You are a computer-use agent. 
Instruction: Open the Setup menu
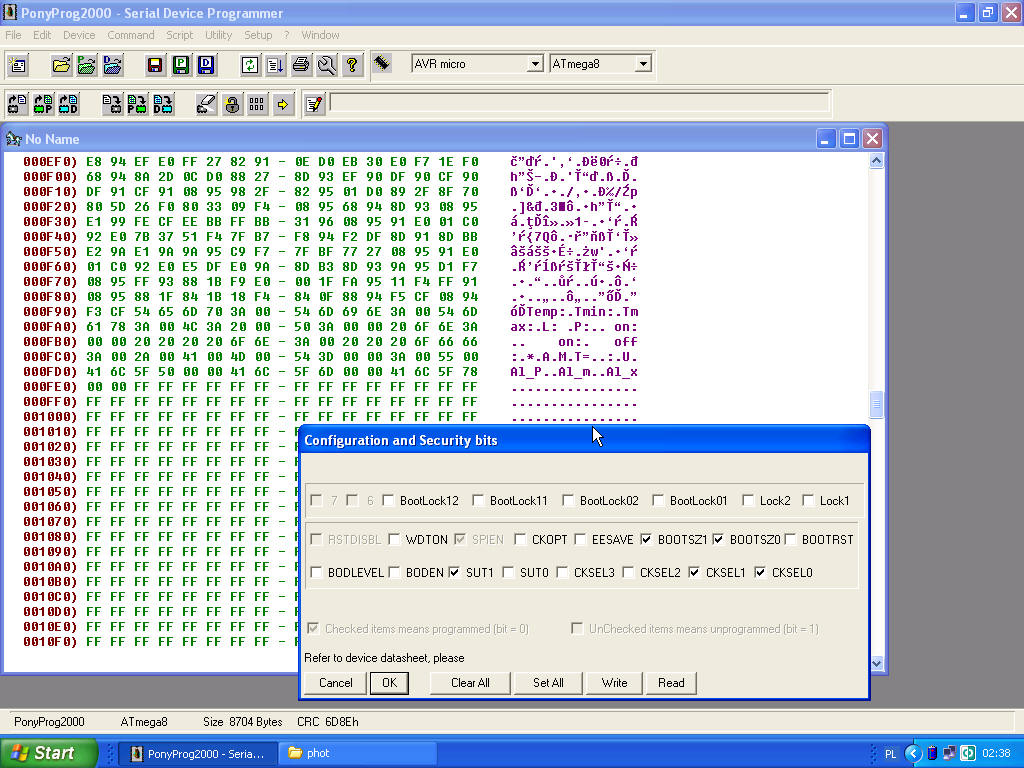258,35
